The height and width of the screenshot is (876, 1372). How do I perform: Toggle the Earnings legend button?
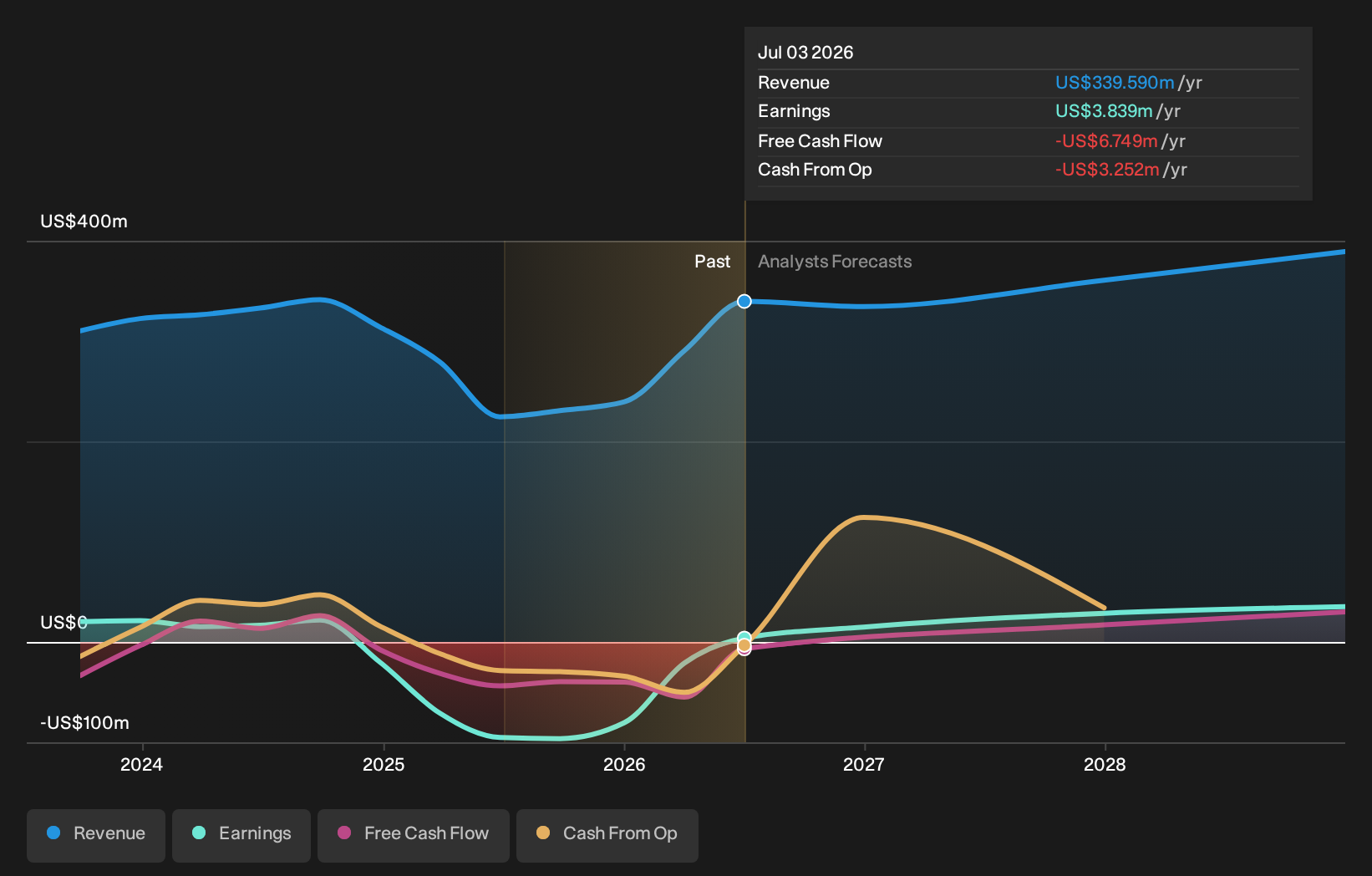[x=241, y=835]
